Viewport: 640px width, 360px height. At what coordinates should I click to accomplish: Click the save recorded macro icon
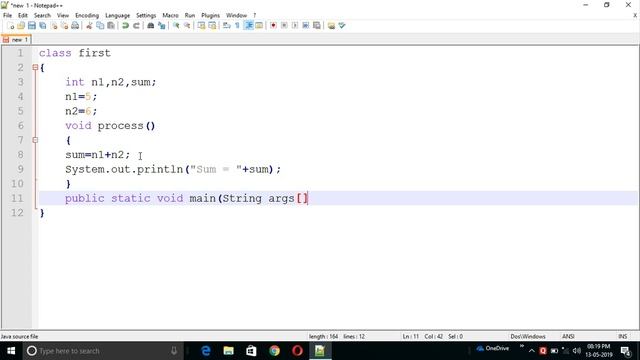[317, 26]
